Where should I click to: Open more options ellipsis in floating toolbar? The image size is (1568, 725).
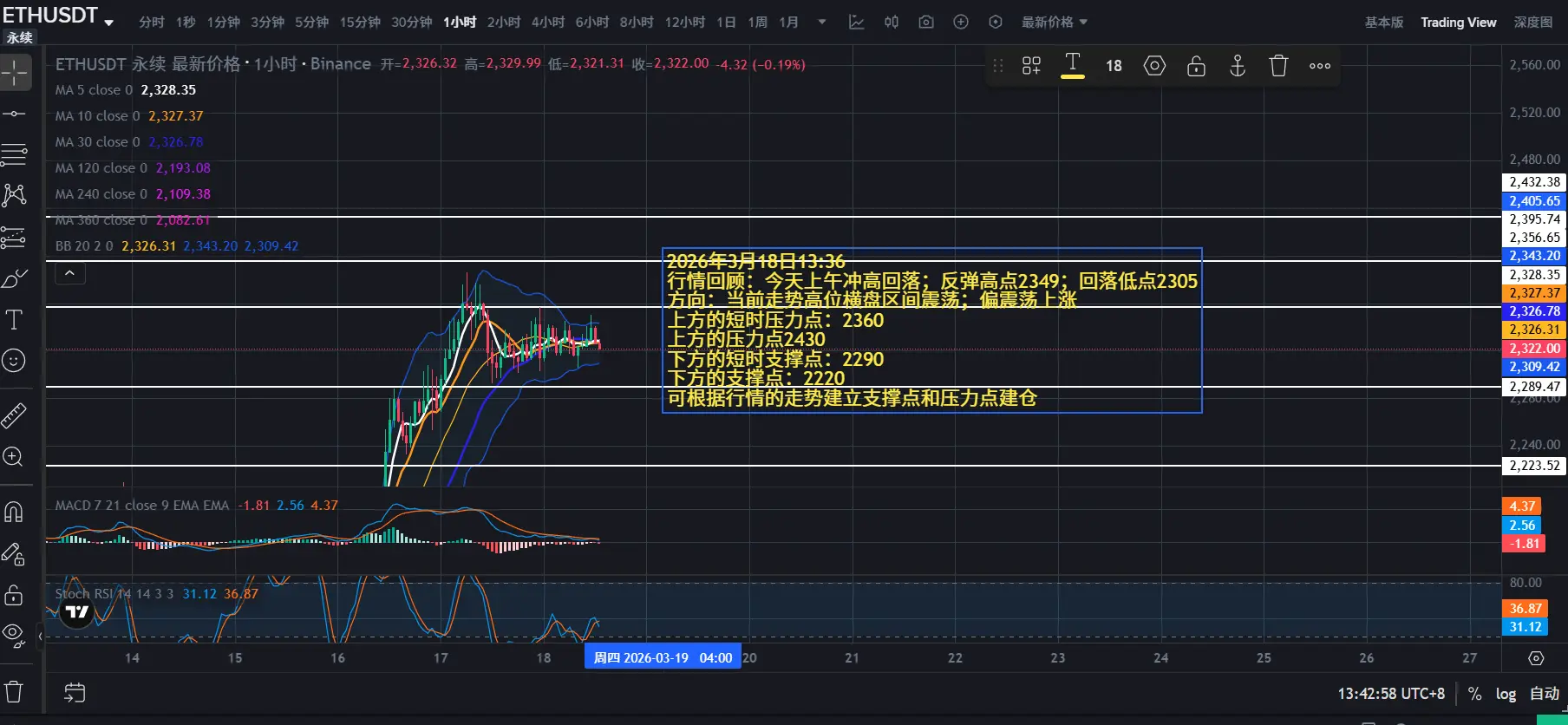tap(1320, 66)
